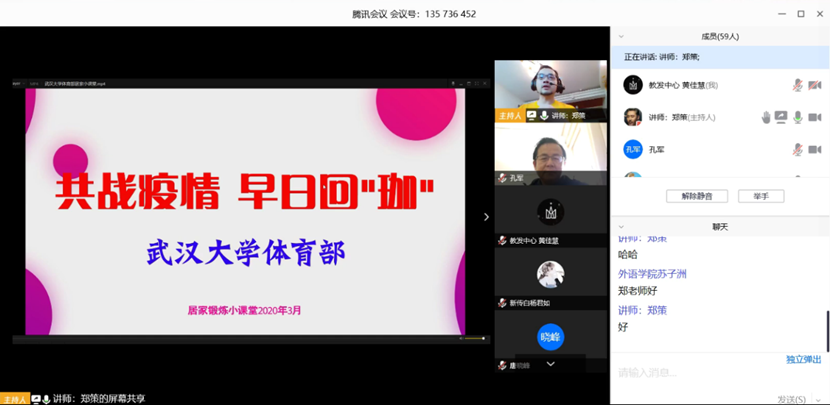This screenshot has height=405, width=830.
Task: Click the muted microphone icon beside 教发中心 黄佳慧 in the member list
Action: coord(797,85)
